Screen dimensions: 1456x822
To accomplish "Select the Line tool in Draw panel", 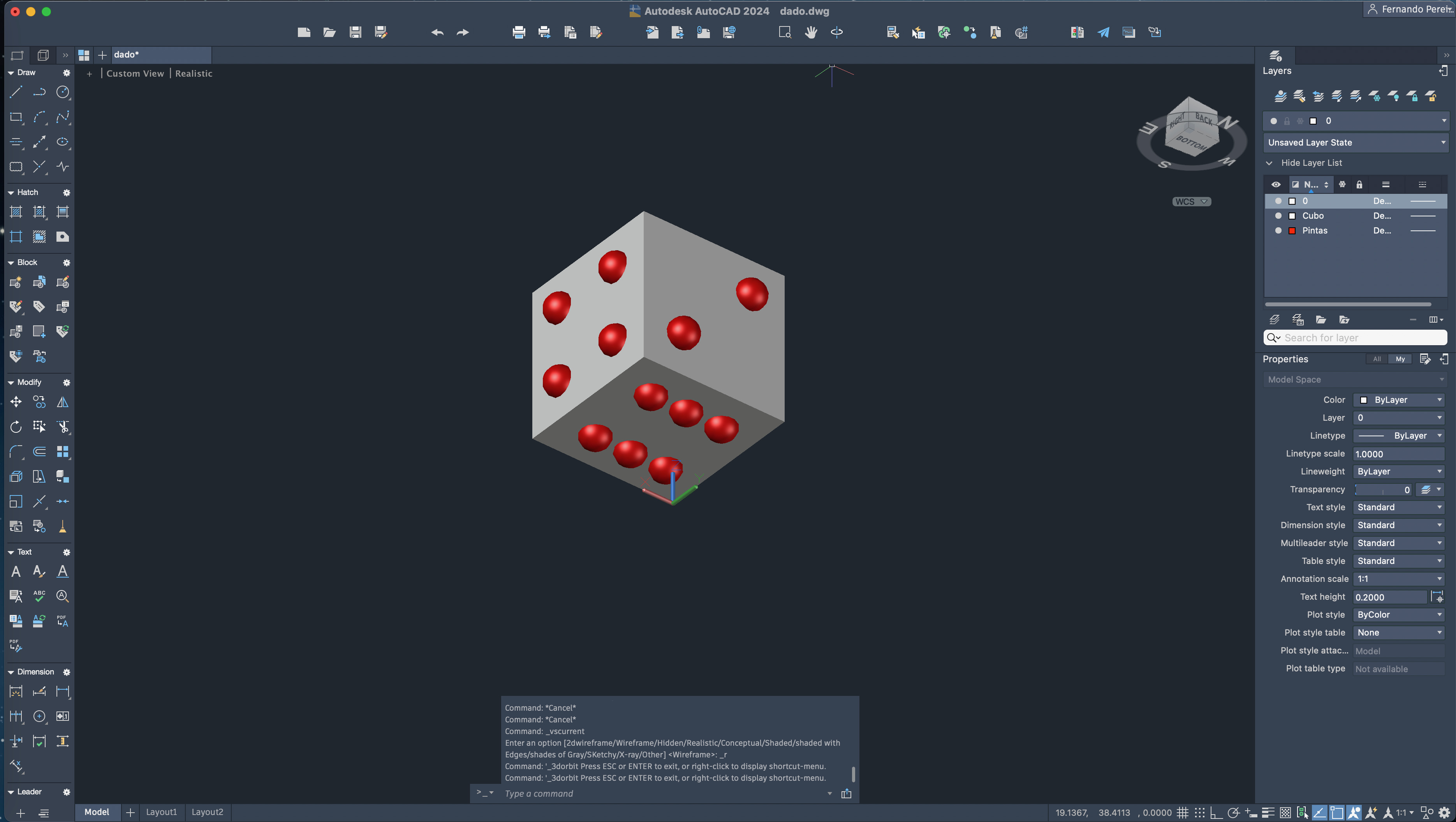I will point(16,92).
